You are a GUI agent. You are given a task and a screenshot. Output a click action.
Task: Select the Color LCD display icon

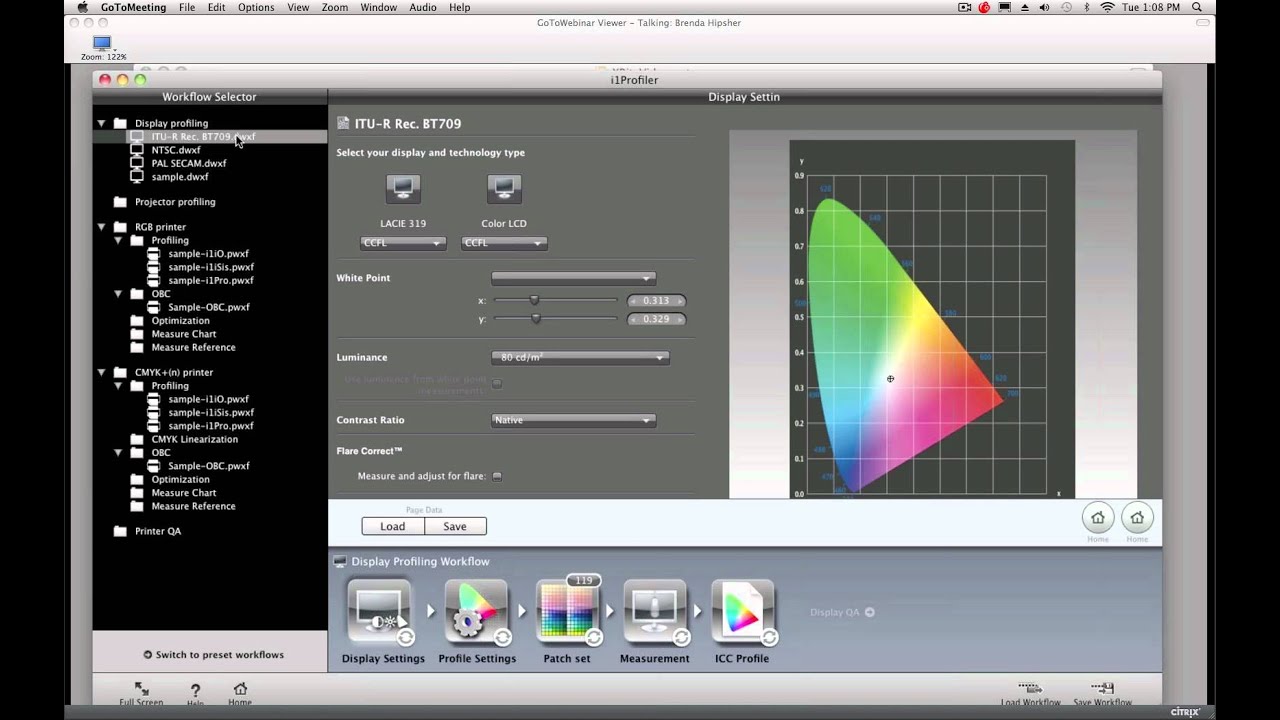(504, 188)
